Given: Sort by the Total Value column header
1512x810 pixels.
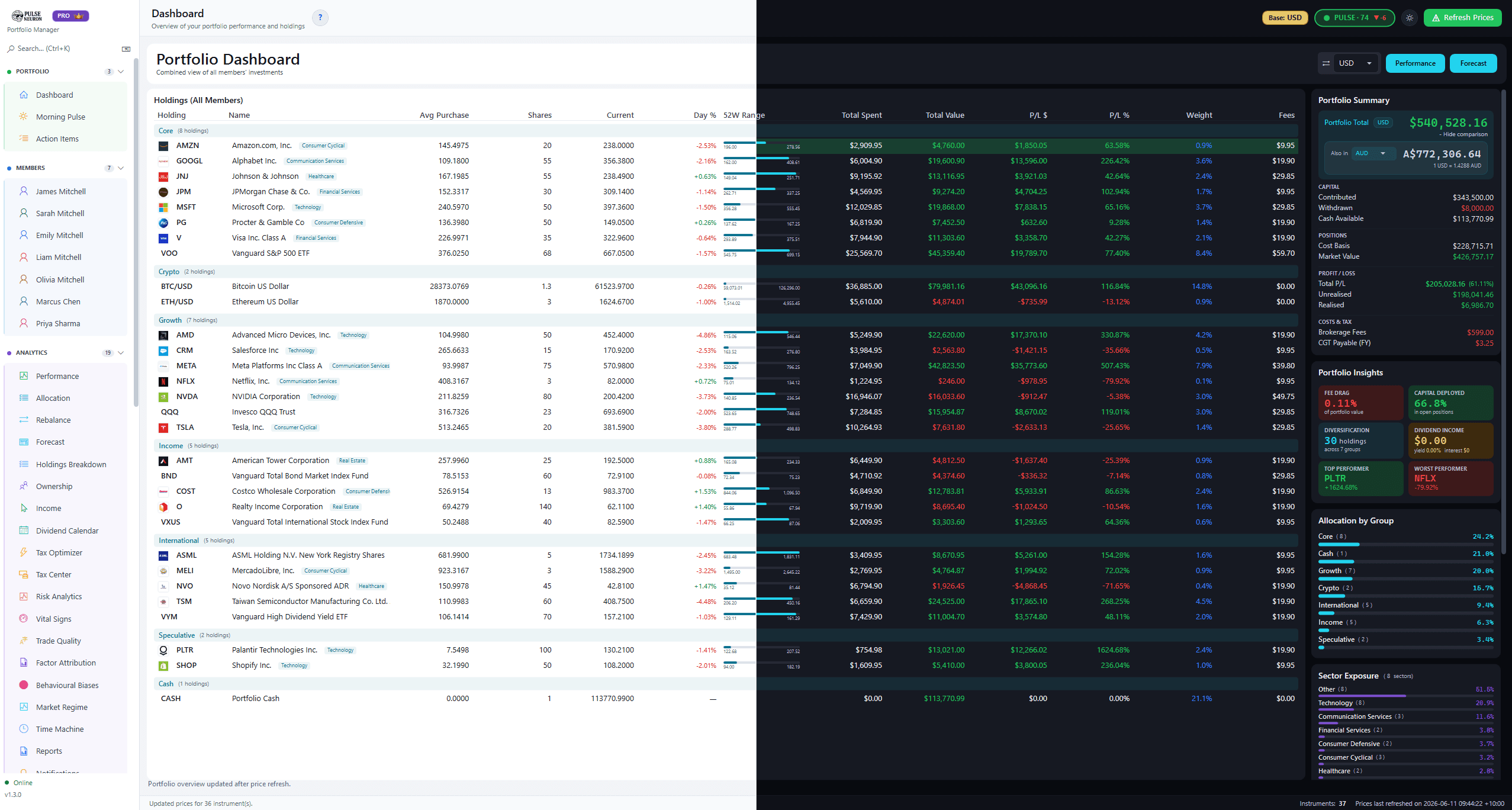Looking at the screenshot, I should click(945, 115).
